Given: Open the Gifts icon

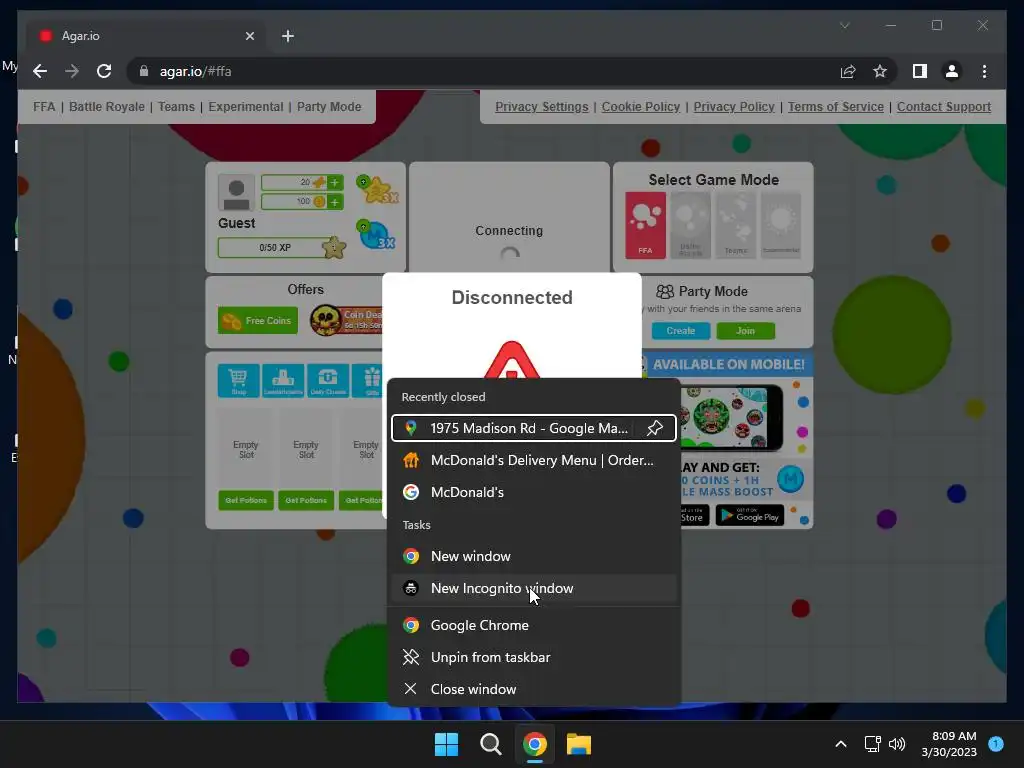Looking at the screenshot, I should (x=368, y=381).
